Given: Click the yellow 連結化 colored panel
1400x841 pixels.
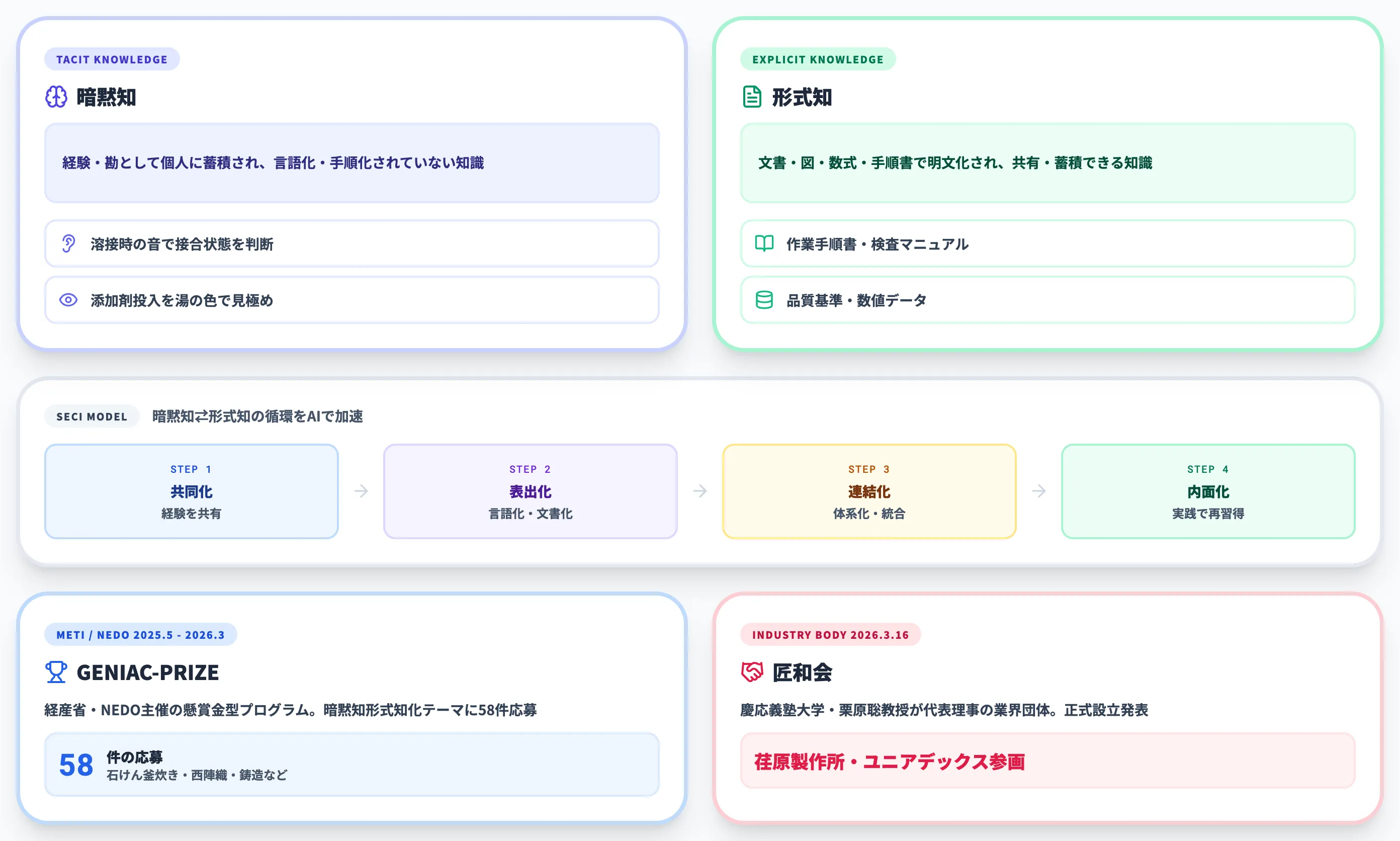Looking at the screenshot, I should coord(868,491).
